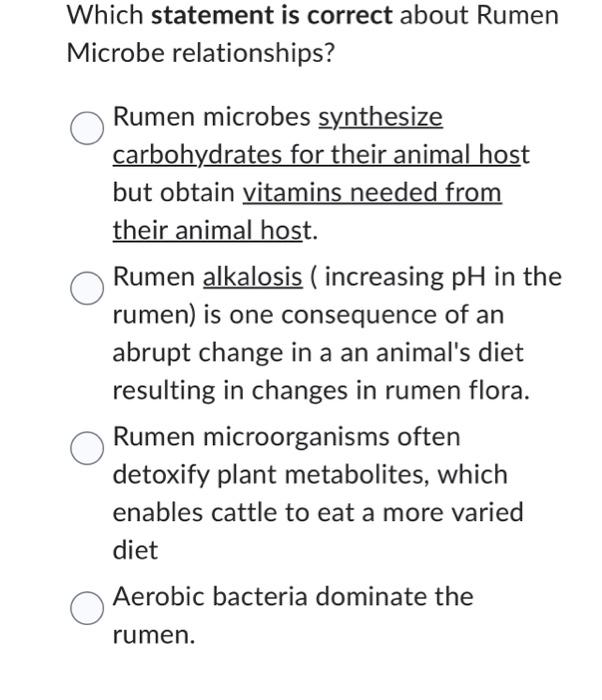Click the 'Aerobic bacteria dominate the' answer text
The image size is (602, 700).
tap(293, 597)
